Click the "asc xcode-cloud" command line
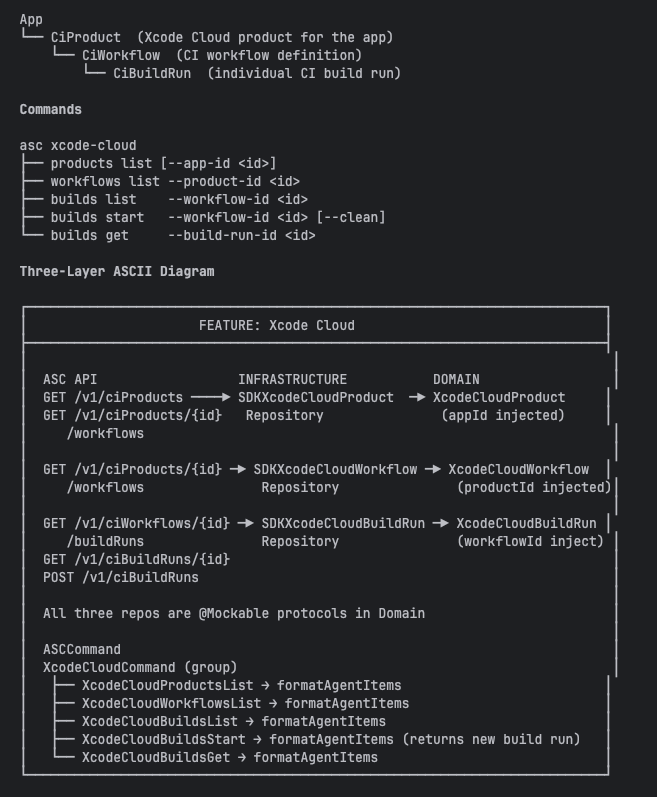Image resolution: width=657 pixels, height=797 pixels. pyautogui.click(x=77, y=145)
